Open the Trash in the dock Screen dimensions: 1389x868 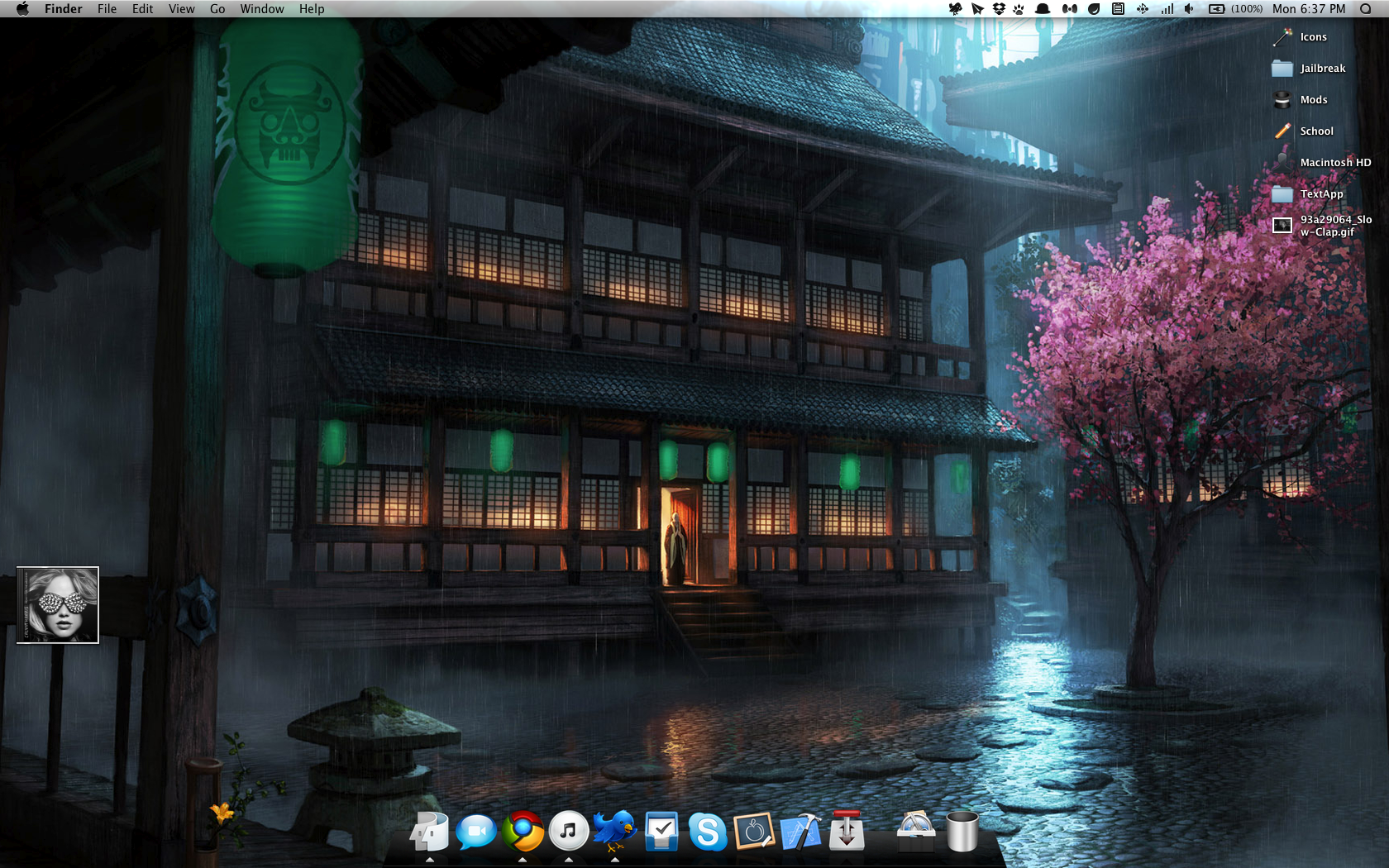point(962,832)
